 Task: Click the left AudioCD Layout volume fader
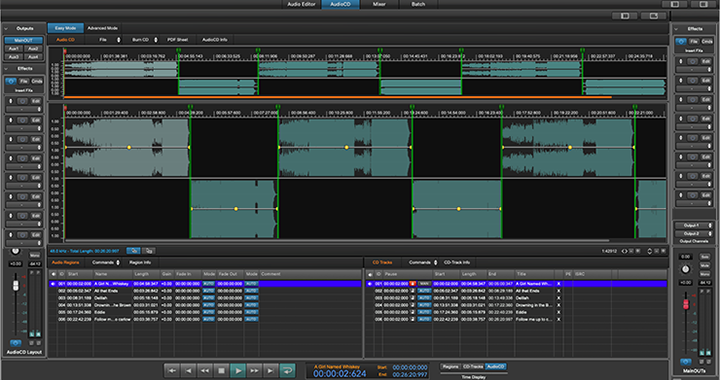(16, 285)
